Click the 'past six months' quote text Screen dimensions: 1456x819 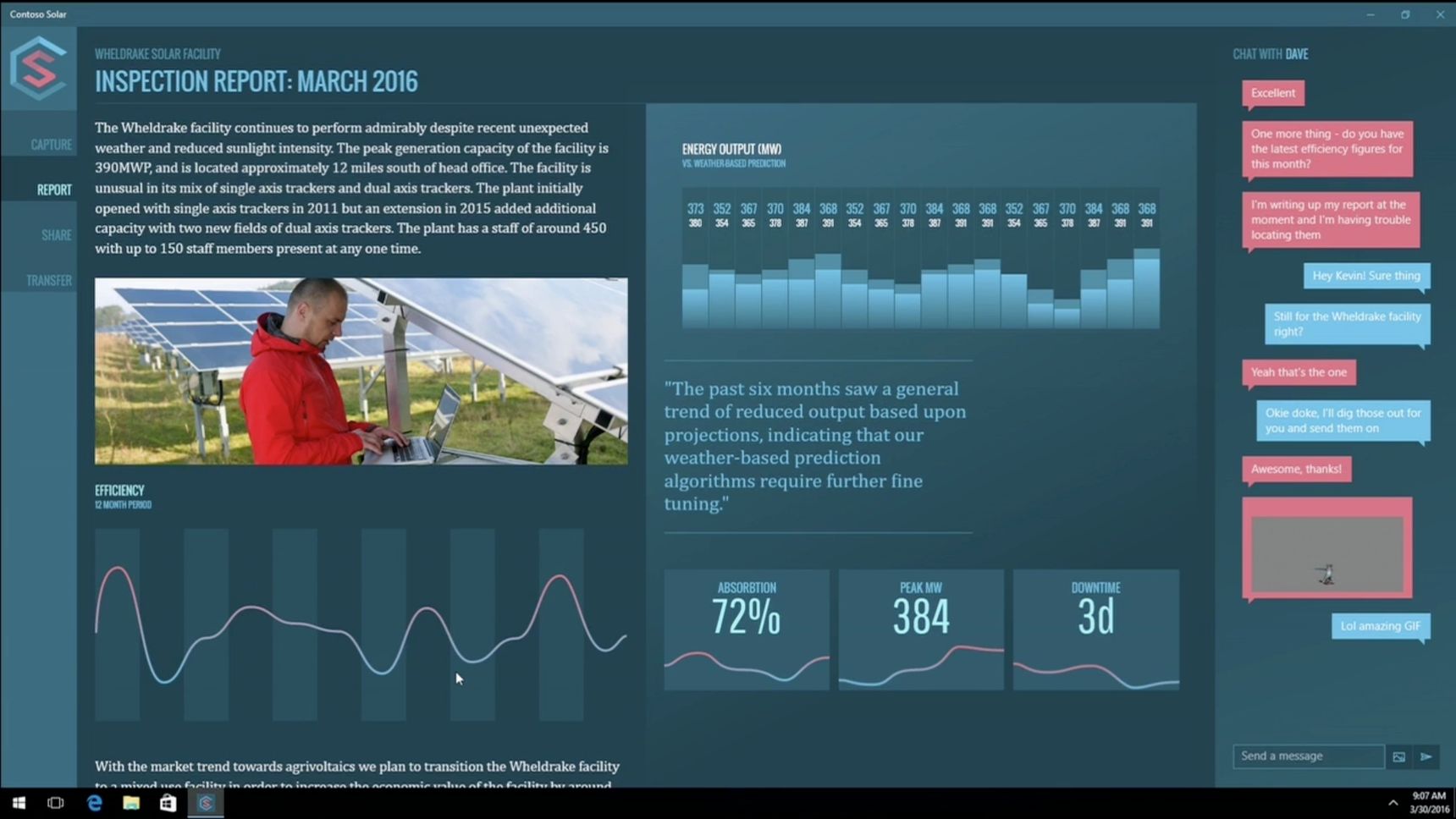815,446
